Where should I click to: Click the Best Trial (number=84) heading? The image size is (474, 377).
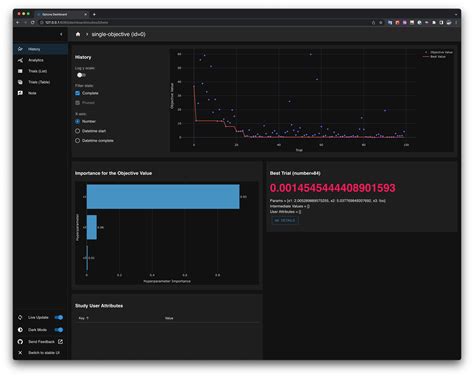(x=295, y=173)
